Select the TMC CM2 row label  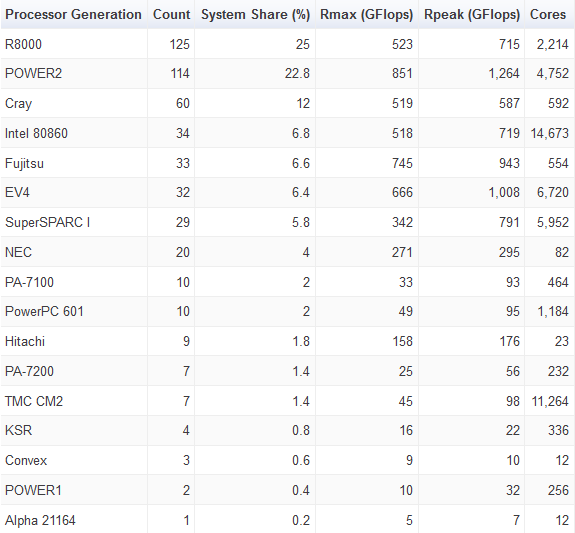click(x=34, y=401)
